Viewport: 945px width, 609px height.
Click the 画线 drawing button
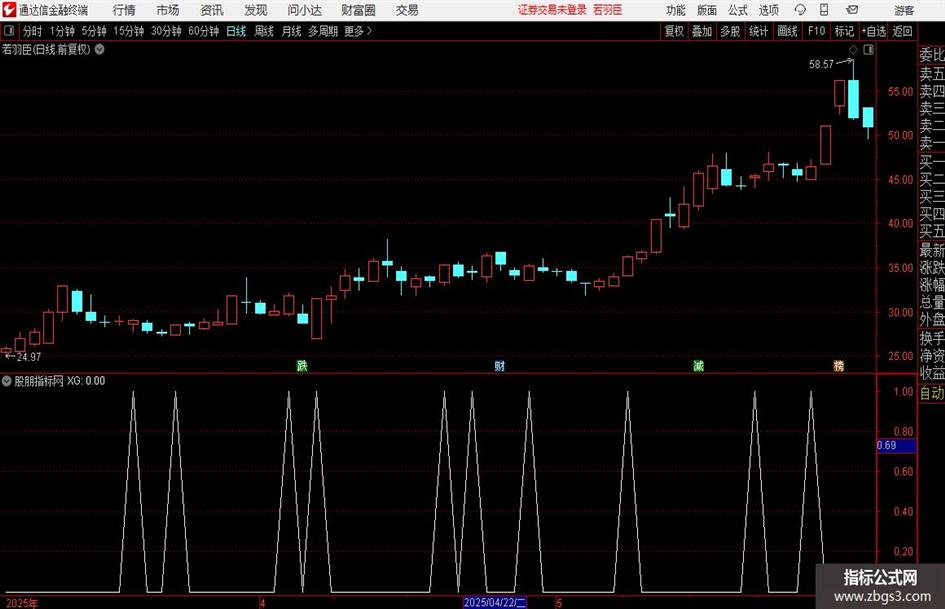[x=787, y=31]
